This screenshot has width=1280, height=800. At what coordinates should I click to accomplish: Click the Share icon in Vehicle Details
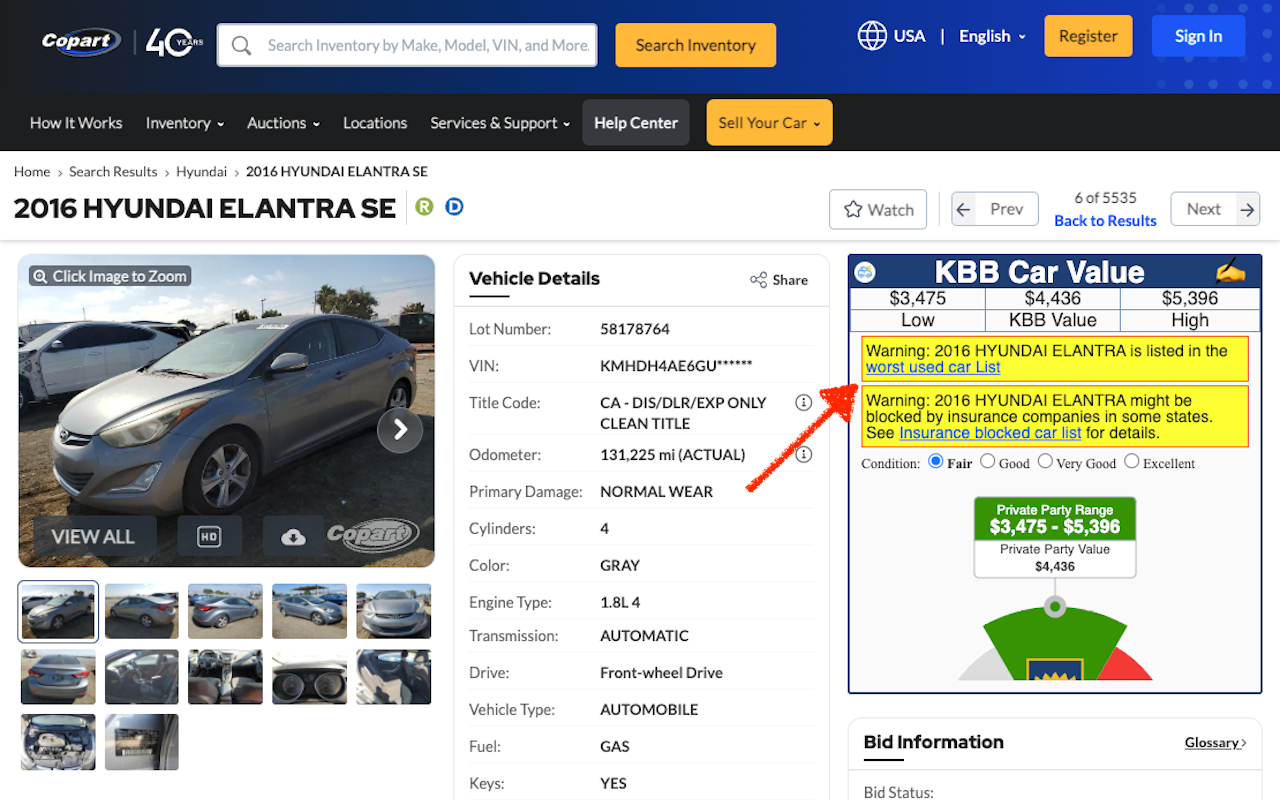pyautogui.click(x=758, y=280)
